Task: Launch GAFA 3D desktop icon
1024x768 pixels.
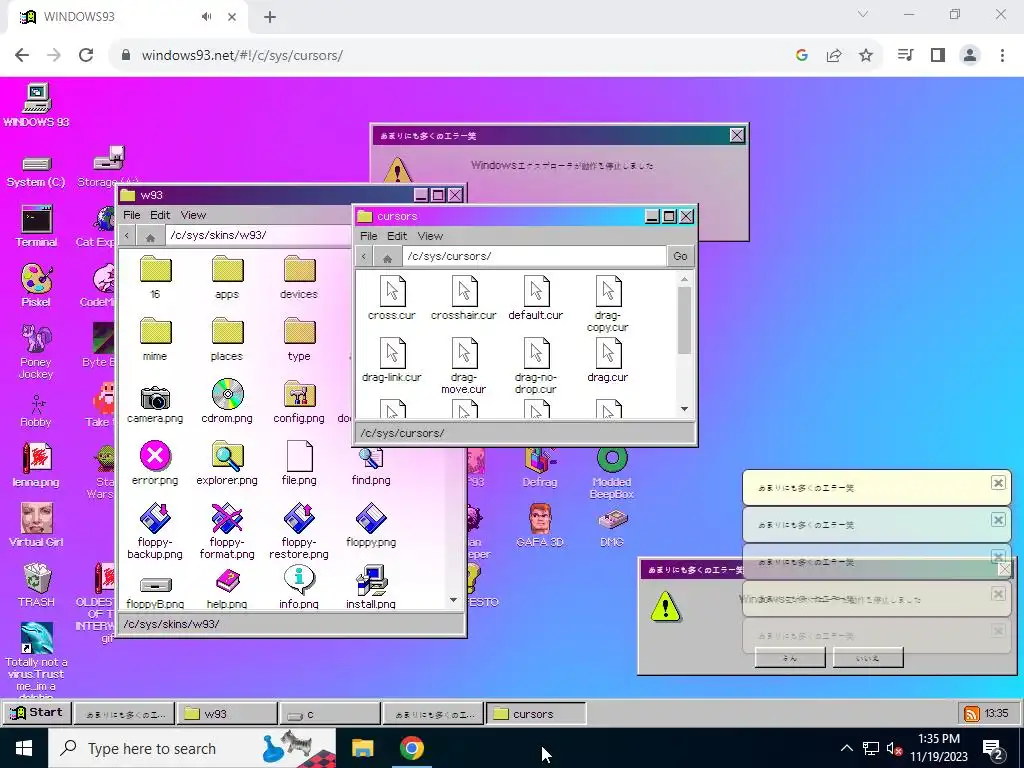Action: 540,526
